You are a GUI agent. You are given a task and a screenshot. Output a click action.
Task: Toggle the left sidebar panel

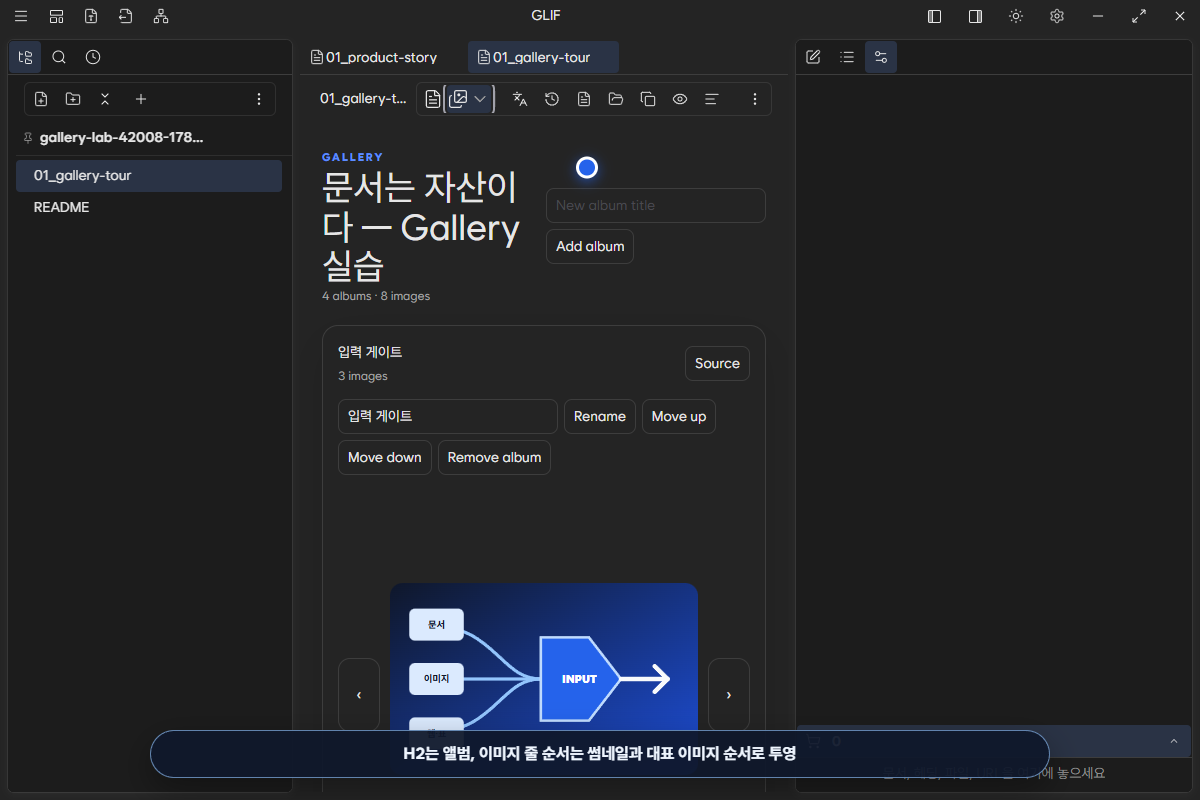(x=935, y=16)
